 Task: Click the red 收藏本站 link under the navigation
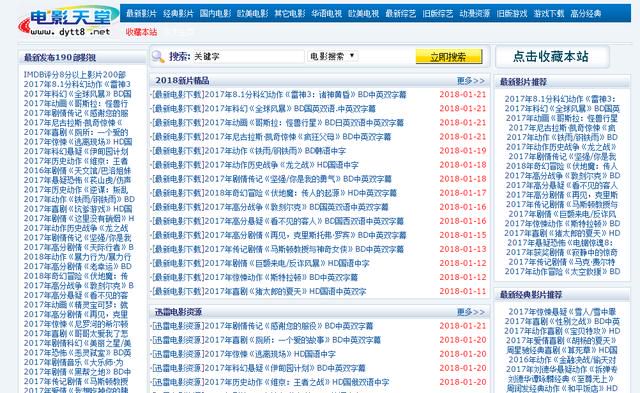(x=141, y=32)
